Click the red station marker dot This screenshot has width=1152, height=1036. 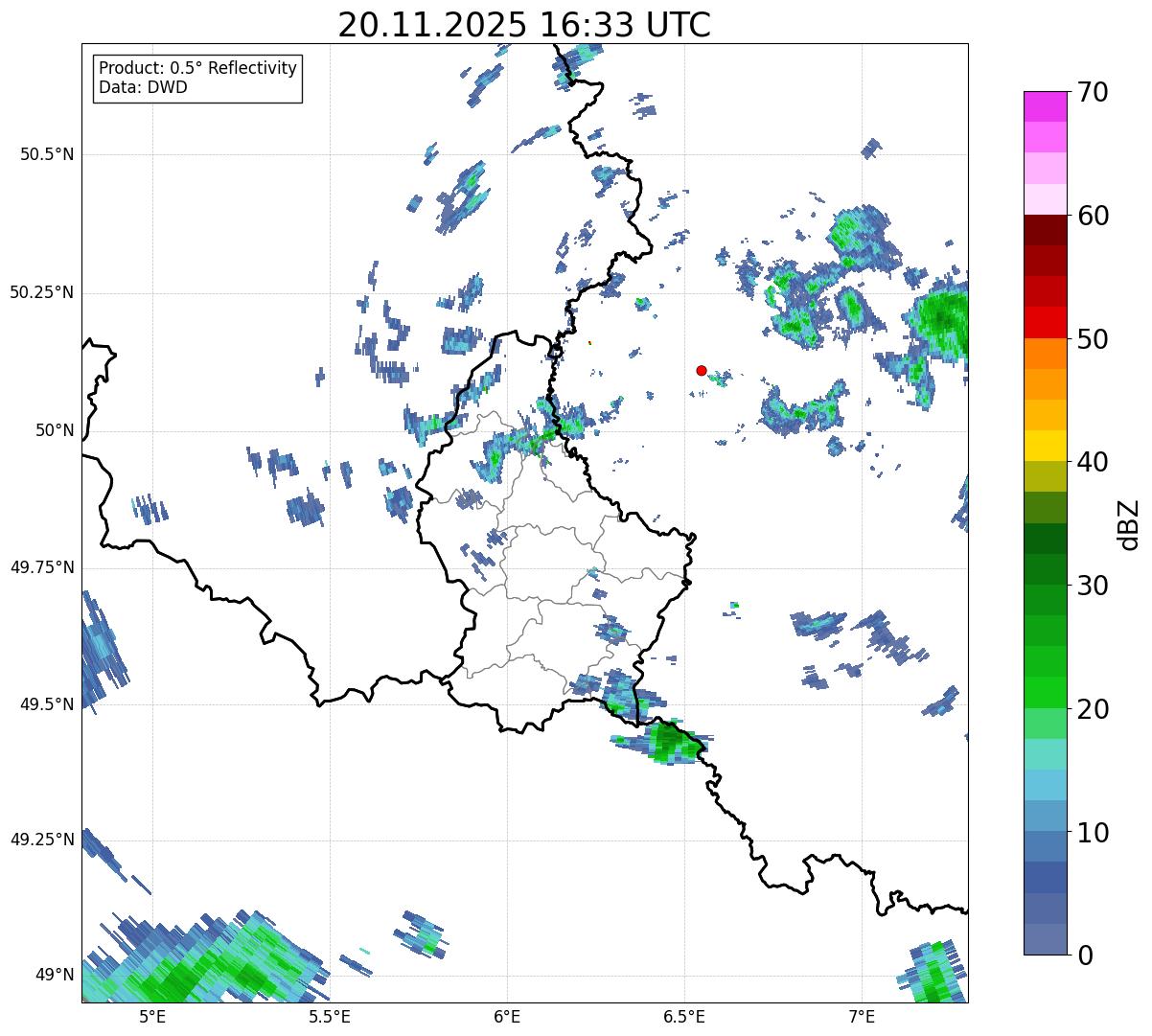pyautogui.click(x=702, y=370)
